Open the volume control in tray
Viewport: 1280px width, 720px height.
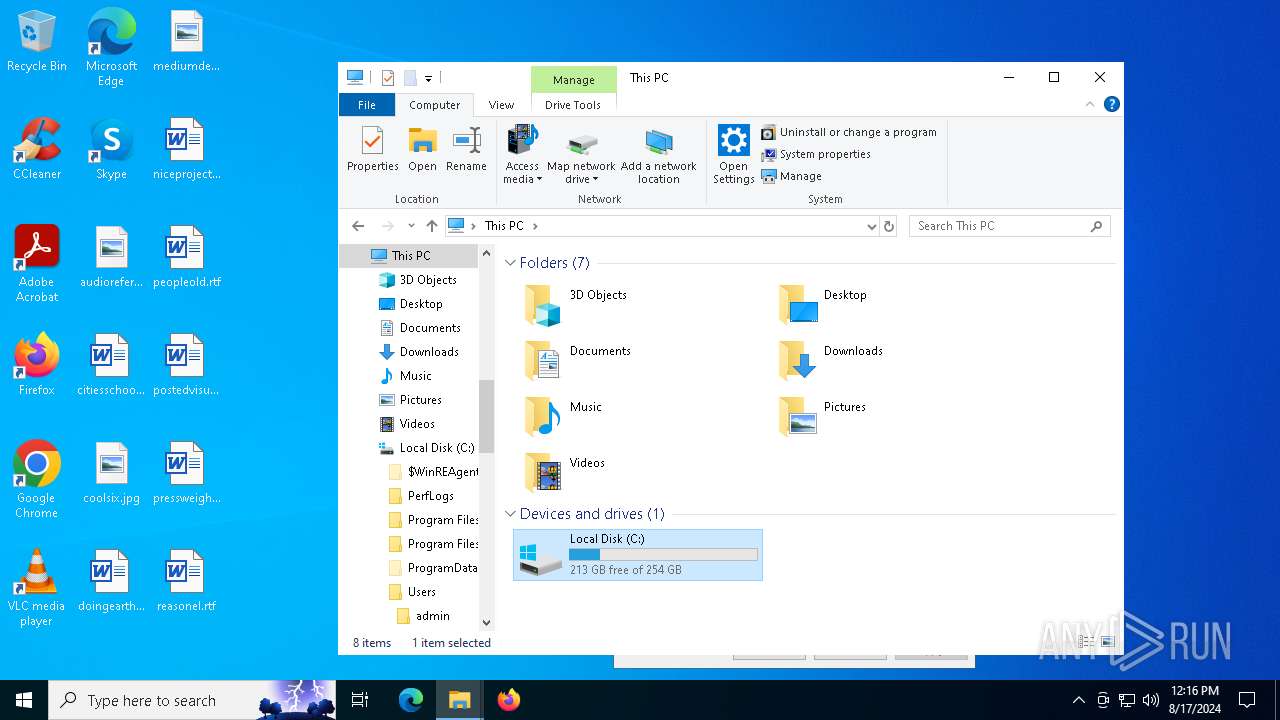pos(1151,700)
